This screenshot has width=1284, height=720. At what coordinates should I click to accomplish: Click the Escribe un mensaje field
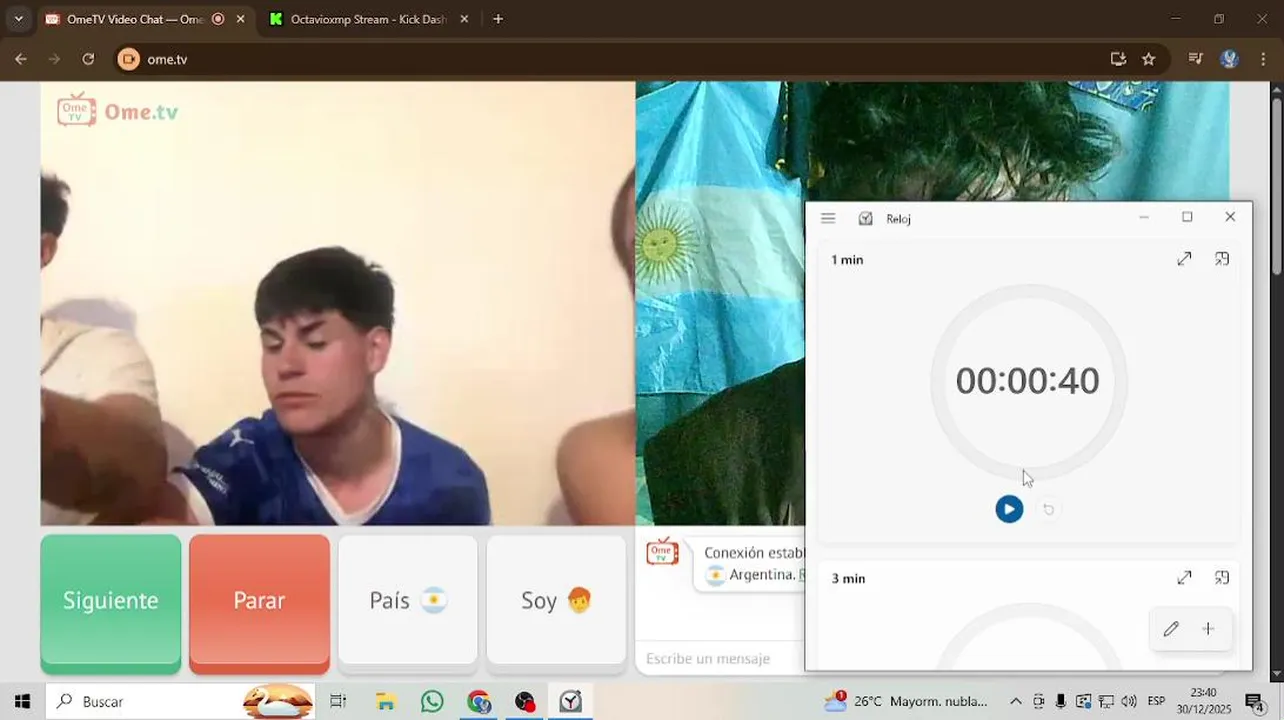coord(720,658)
